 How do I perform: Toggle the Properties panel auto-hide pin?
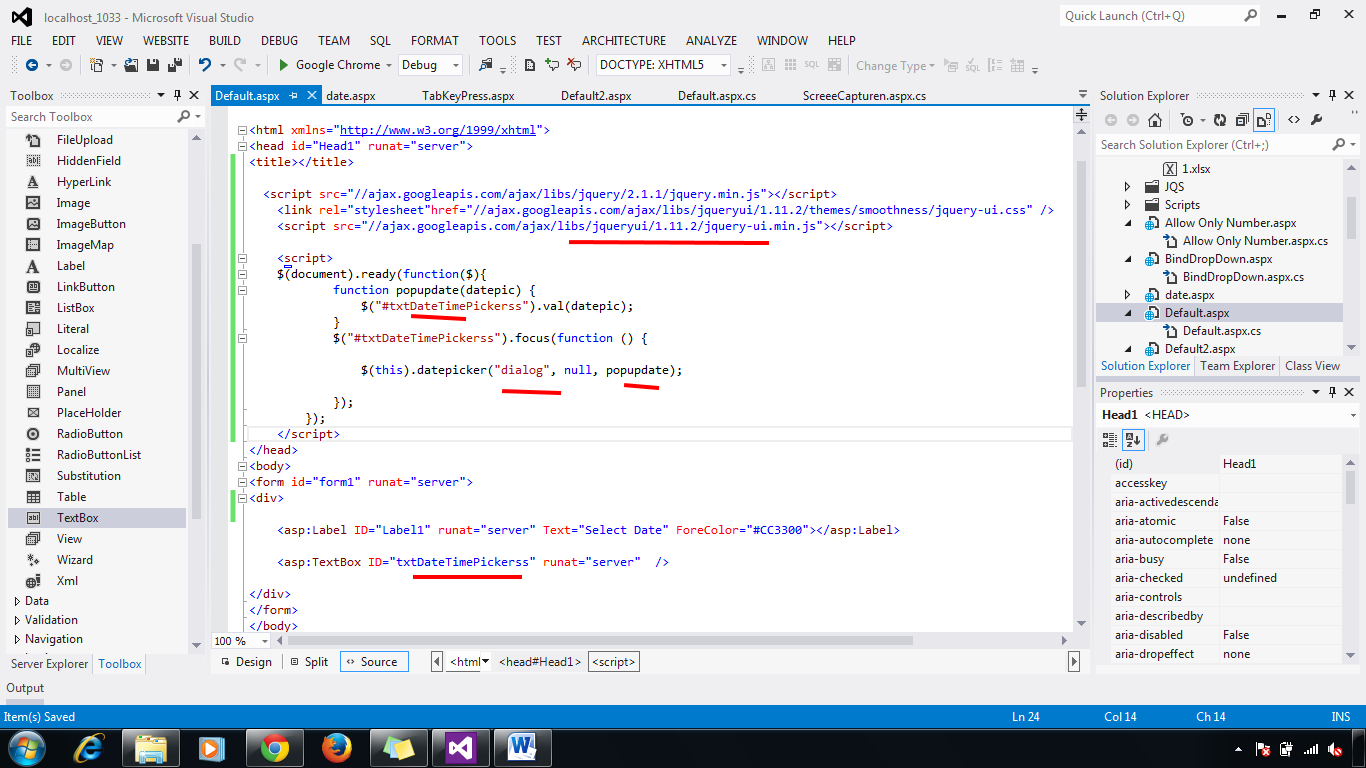click(x=1333, y=392)
